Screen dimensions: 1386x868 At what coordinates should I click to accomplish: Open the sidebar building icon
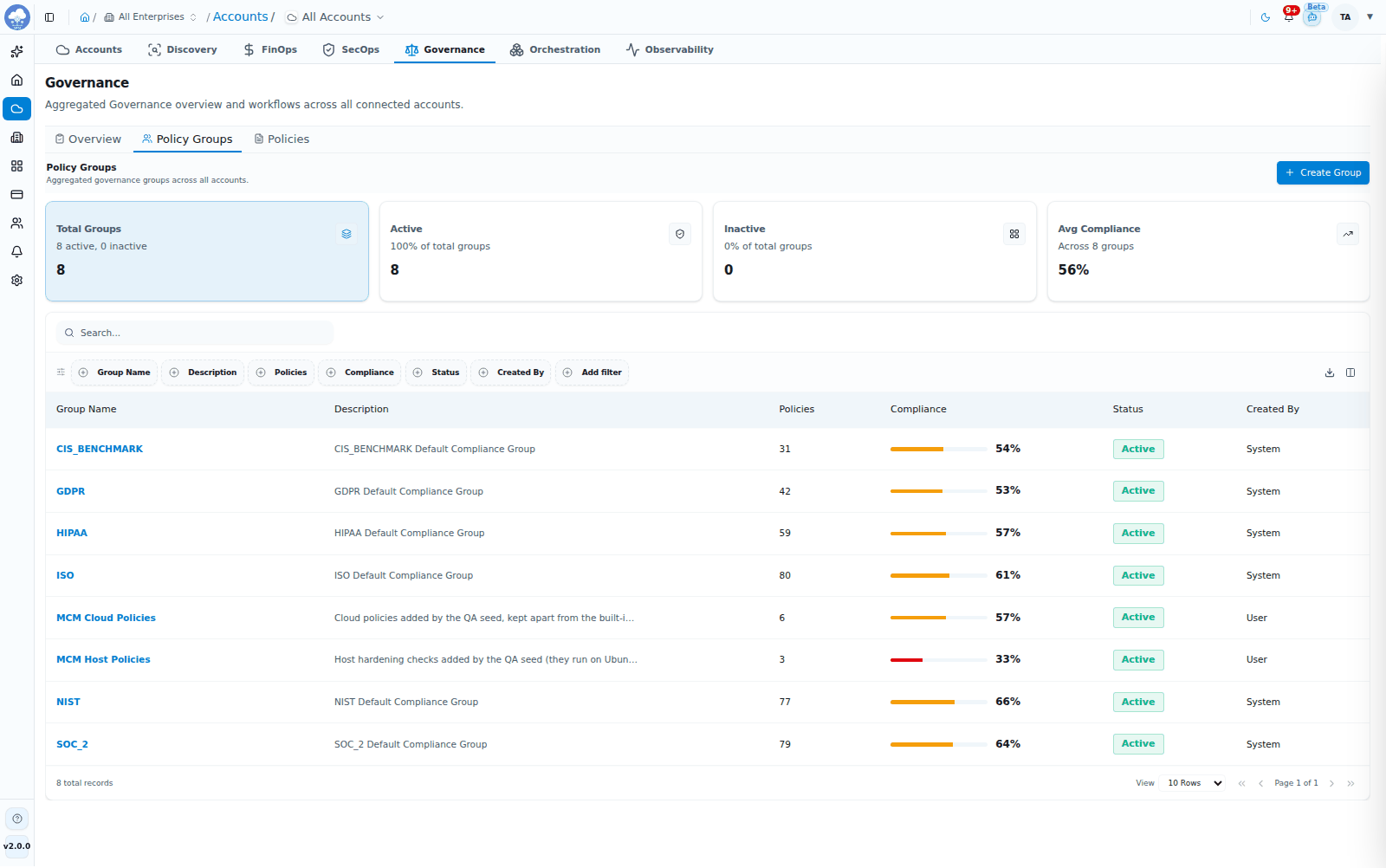(16, 138)
